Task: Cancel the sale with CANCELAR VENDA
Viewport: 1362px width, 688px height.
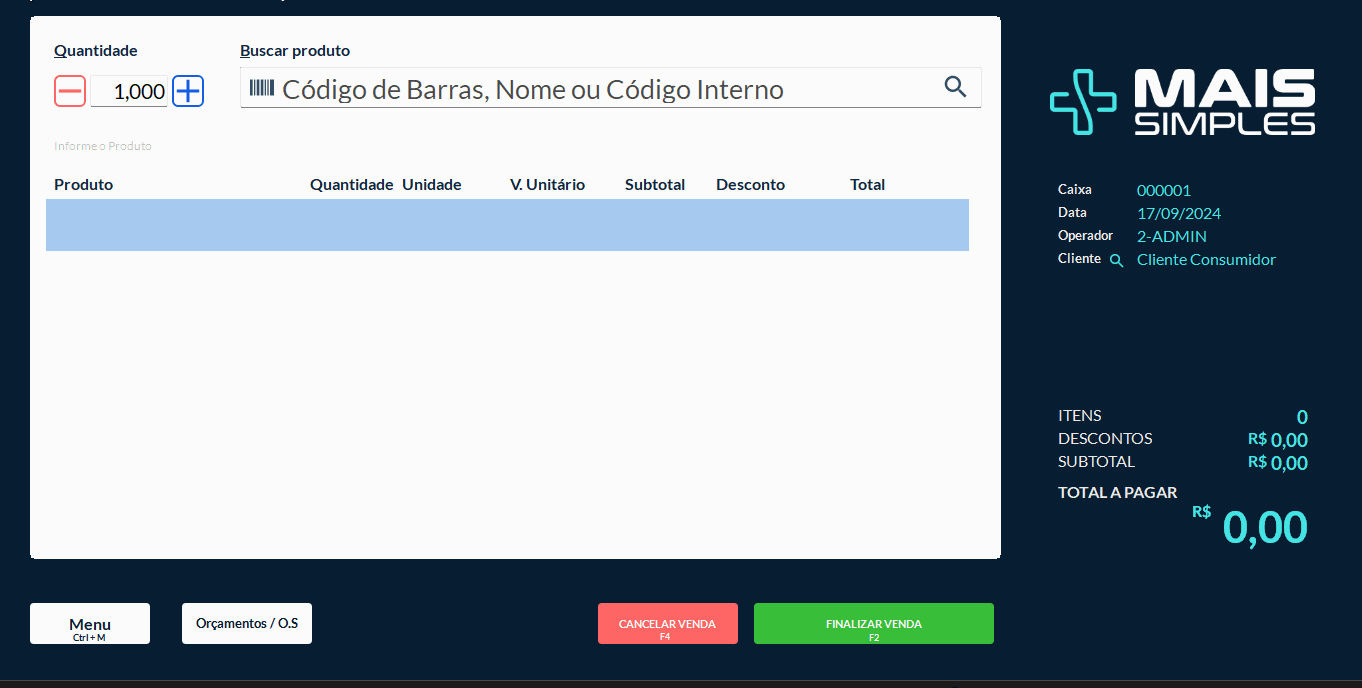Action: click(x=667, y=623)
